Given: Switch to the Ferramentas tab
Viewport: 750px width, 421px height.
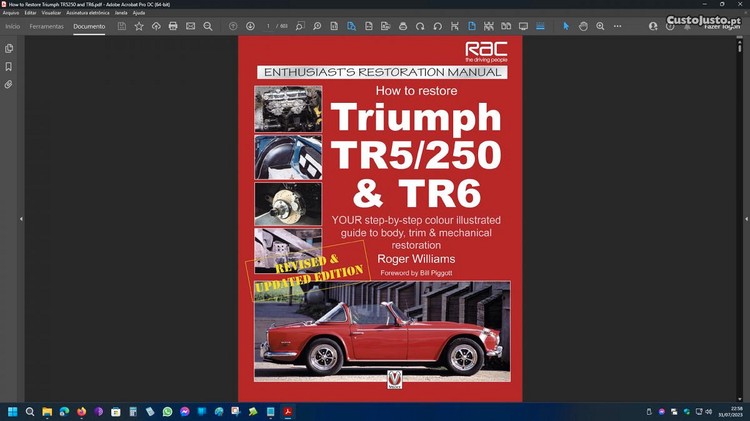Looking at the screenshot, I should (46, 26).
